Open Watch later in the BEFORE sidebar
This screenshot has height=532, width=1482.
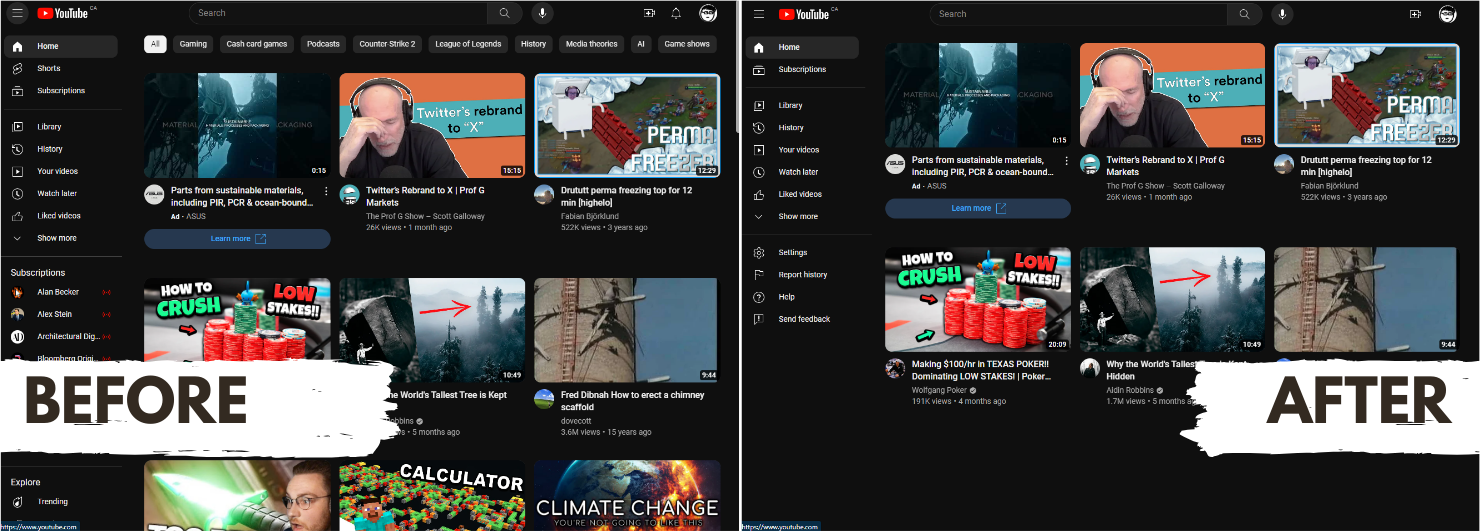click(61, 193)
